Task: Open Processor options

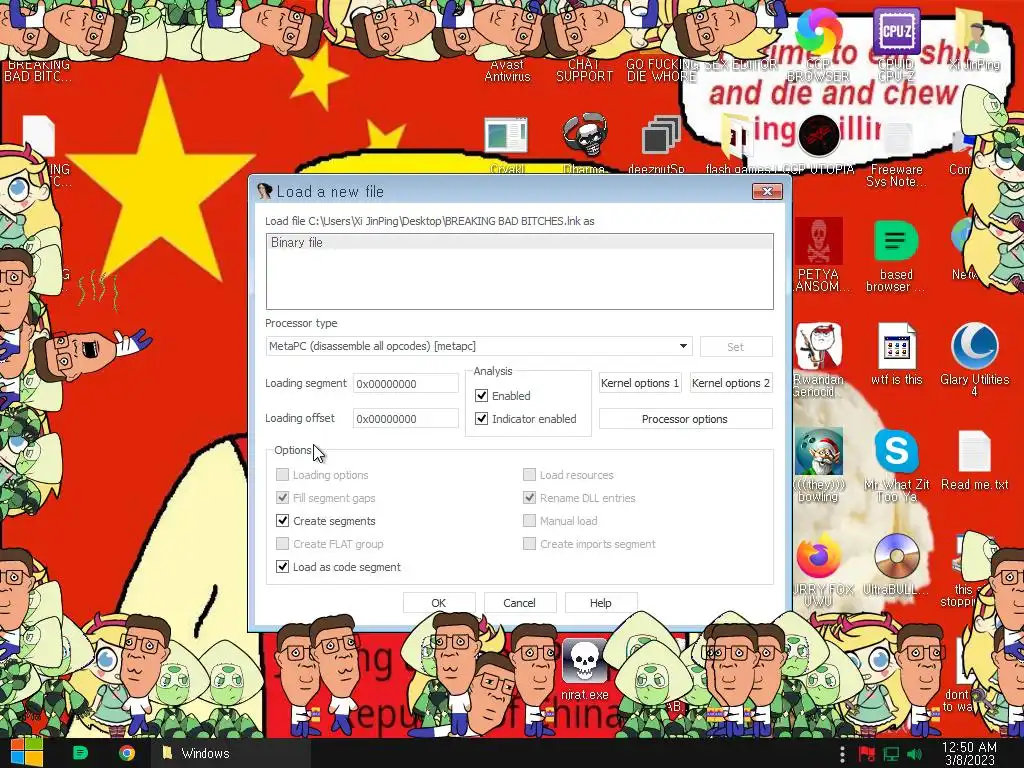Action: (685, 419)
